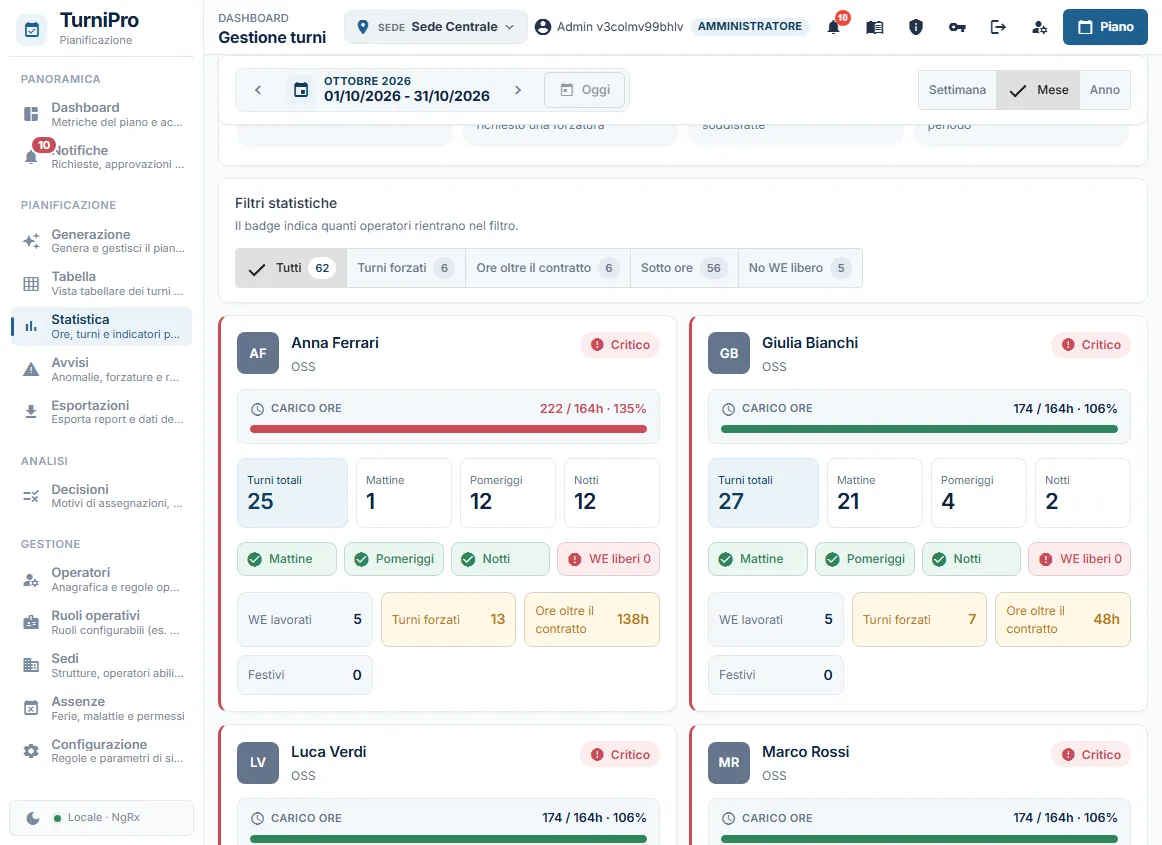Open Avvisi in the sidebar

(x=102, y=369)
